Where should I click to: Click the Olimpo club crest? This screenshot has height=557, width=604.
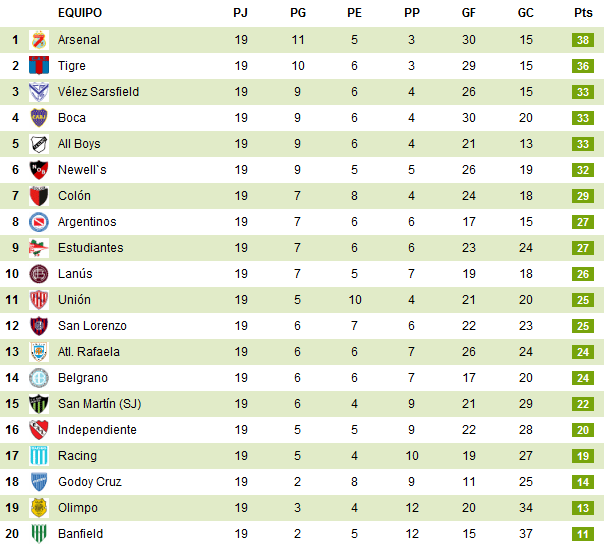tap(39, 508)
